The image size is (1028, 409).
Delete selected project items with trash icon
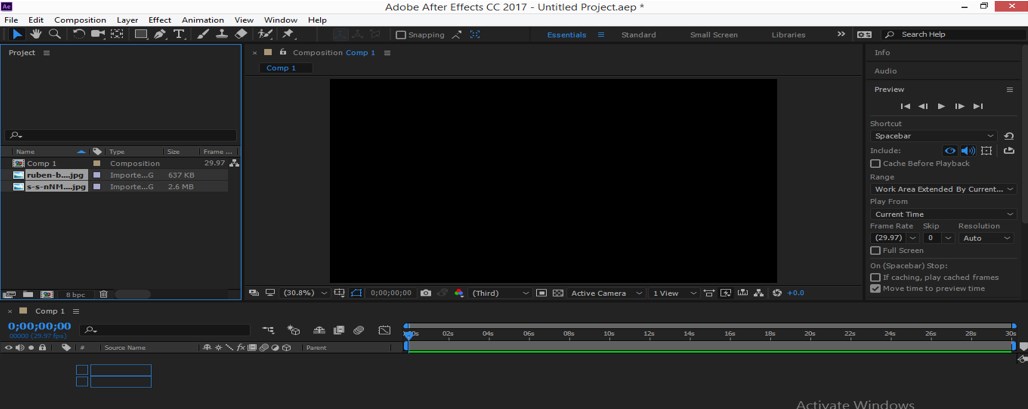pos(103,295)
